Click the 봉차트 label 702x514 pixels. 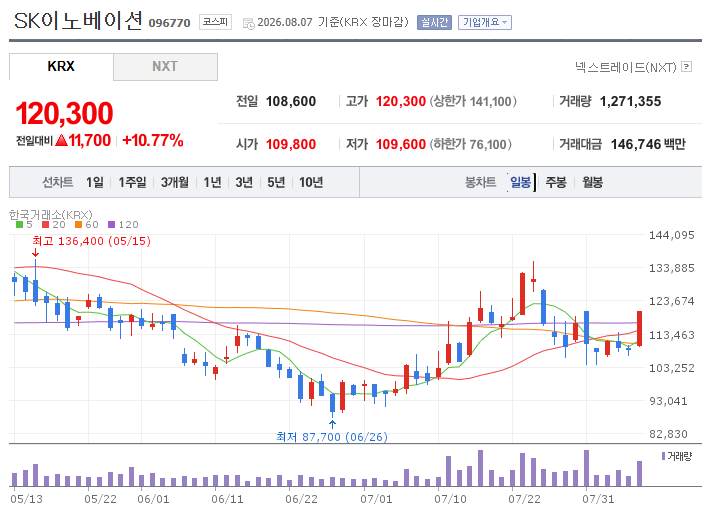point(480,182)
